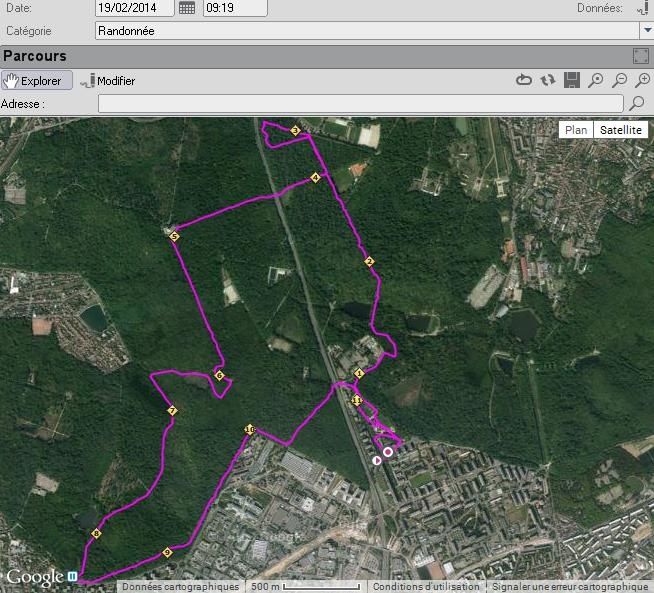Image resolution: width=654 pixels, height=593 pixels.
Task: Click the Adresse input field
Action: coord(360,103)
